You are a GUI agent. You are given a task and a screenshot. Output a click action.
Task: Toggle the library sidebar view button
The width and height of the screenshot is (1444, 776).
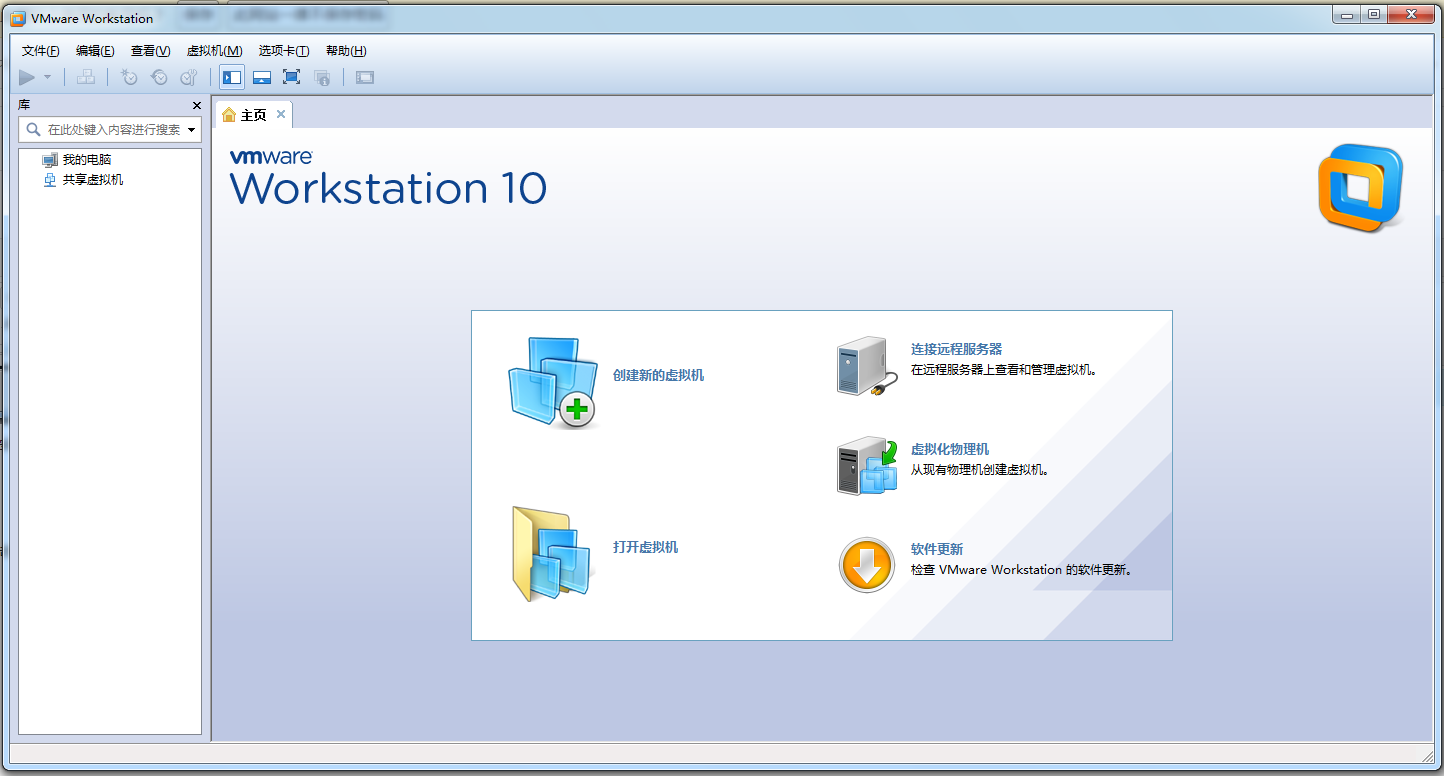tap(232, 77)
